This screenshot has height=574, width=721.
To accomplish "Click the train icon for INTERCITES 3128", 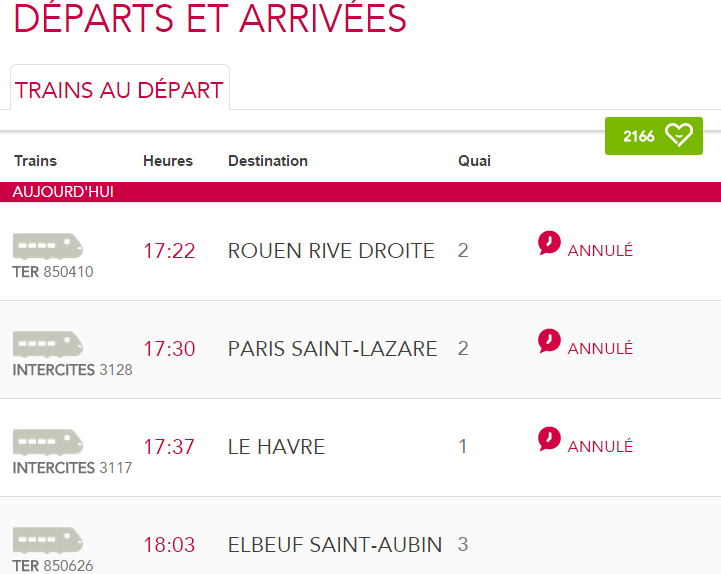I will (48, 344).
